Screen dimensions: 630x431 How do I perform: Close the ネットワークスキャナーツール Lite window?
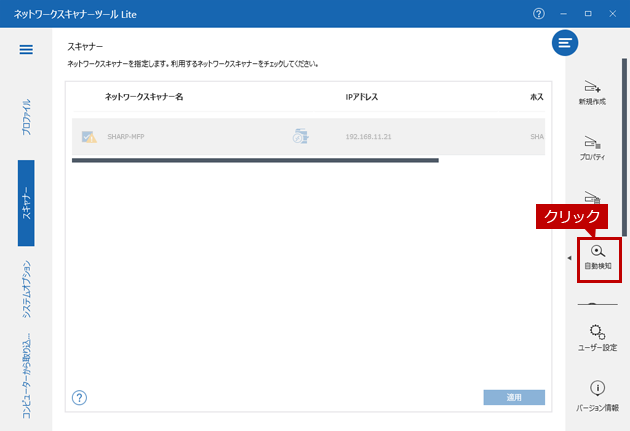[612, 14]
